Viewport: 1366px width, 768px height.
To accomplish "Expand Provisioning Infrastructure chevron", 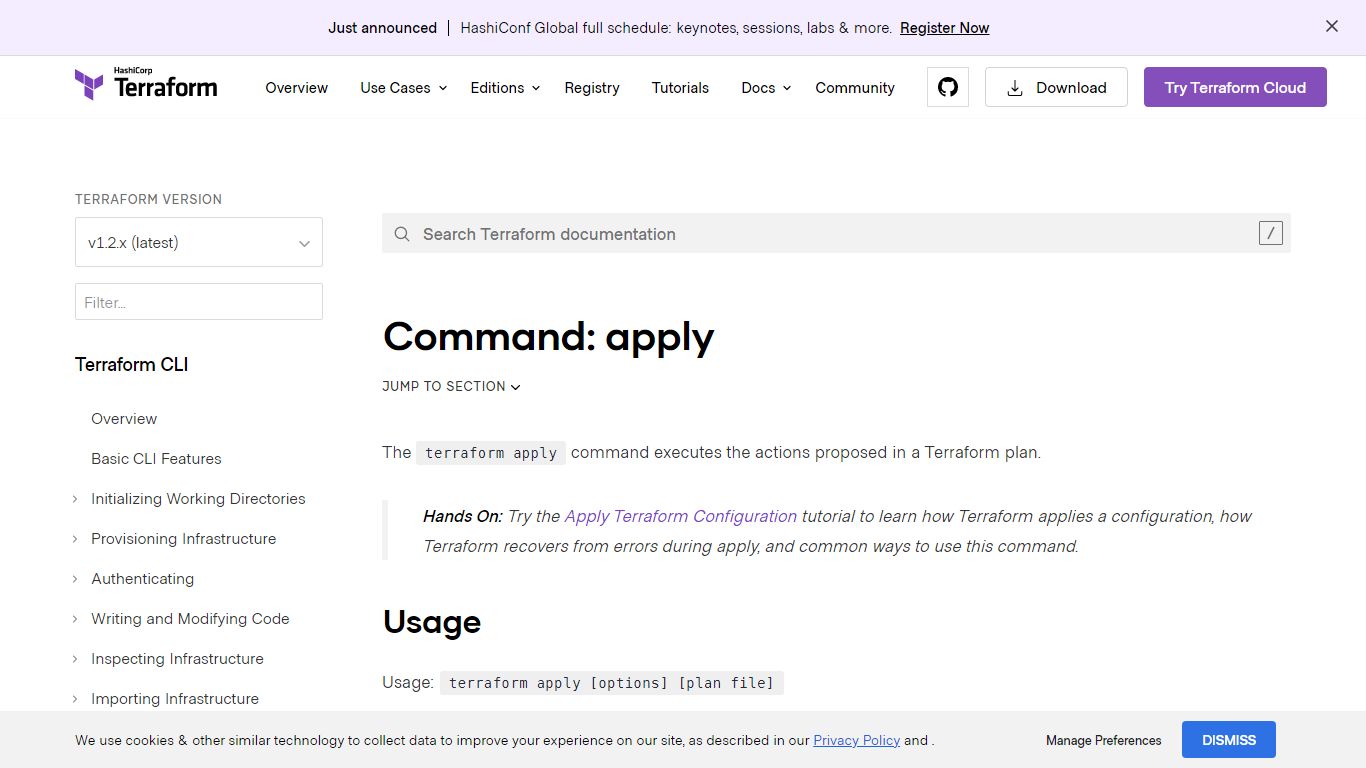I will tap(75, 538).
